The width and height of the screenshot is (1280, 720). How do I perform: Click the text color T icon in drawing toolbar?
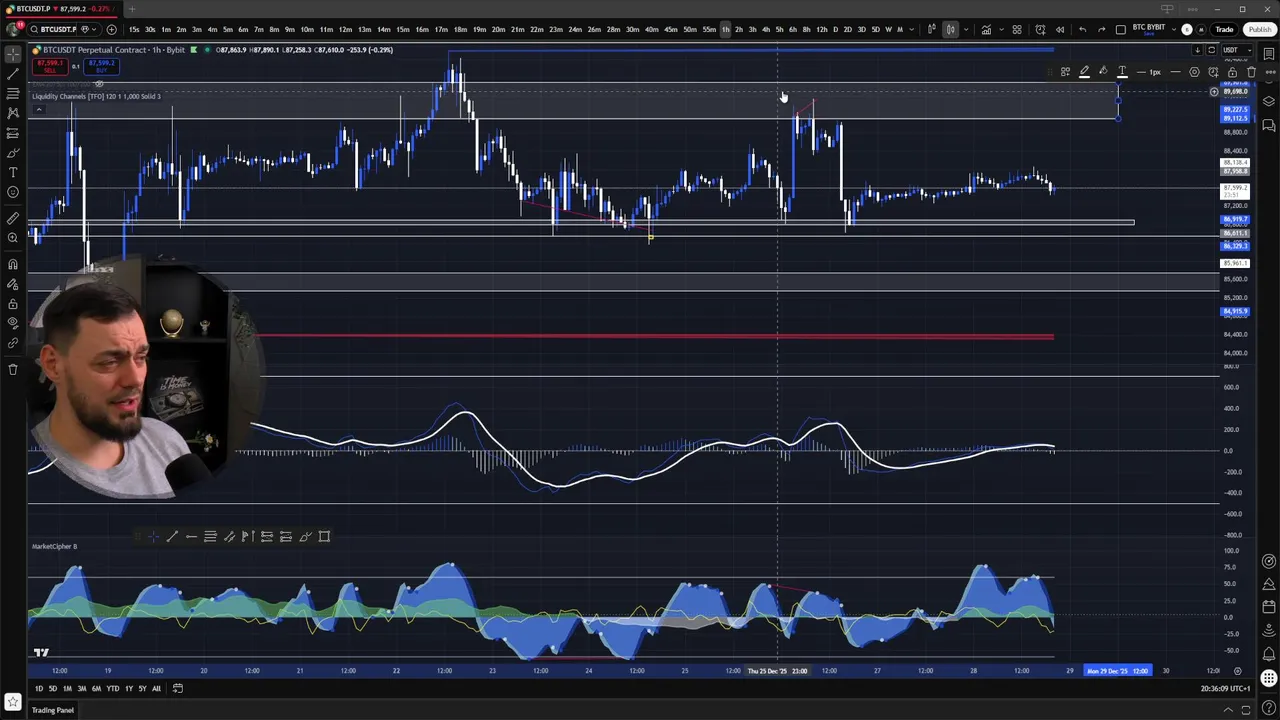coord(1122,72)
